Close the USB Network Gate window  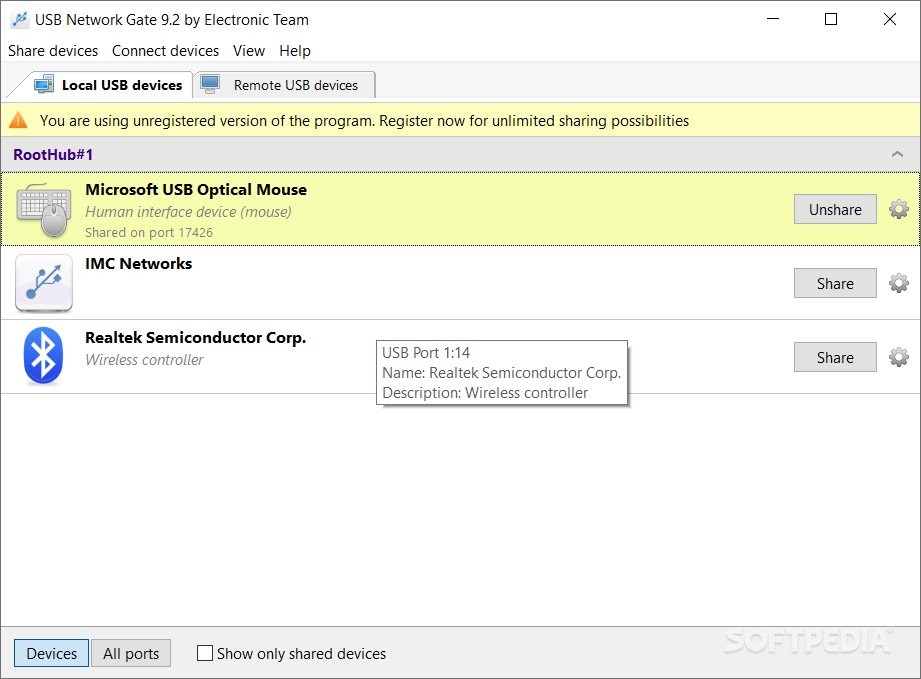click(889, 19)
